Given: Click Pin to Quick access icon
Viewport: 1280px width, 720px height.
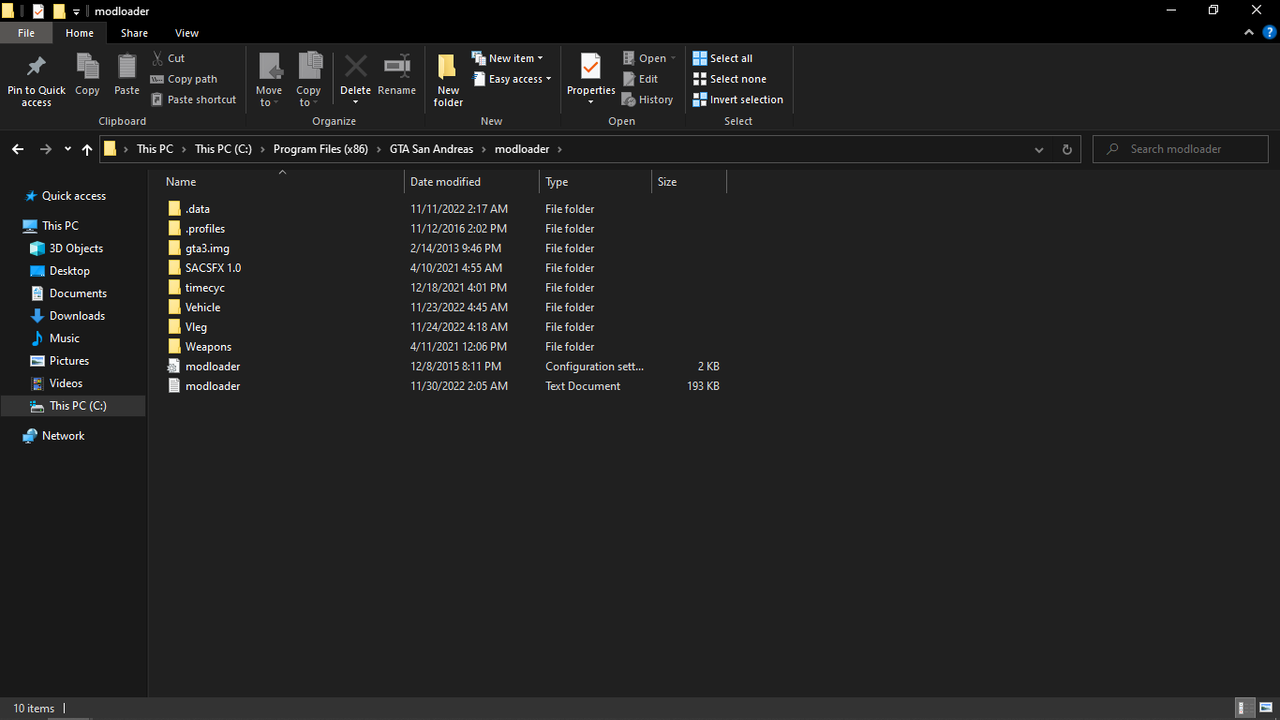Looking at the screenshot, I should click(36, 67).
